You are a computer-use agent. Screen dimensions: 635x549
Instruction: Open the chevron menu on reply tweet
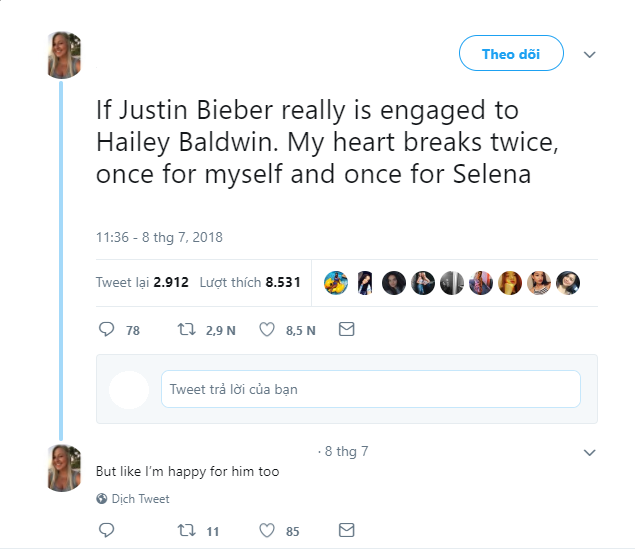589,453
